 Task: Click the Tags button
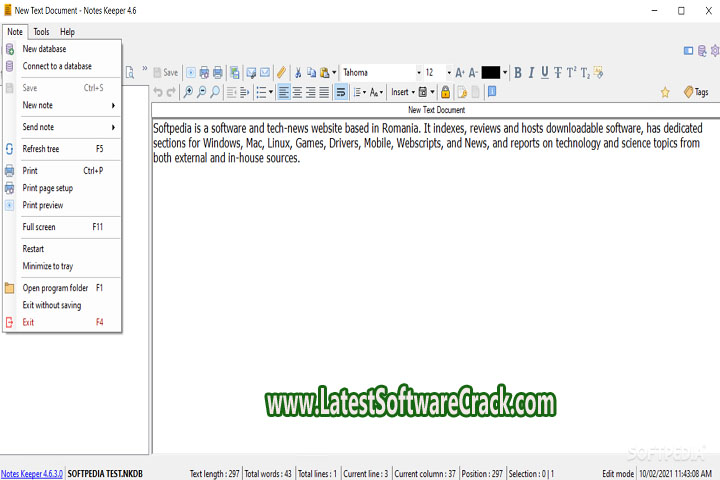point(696,92)
